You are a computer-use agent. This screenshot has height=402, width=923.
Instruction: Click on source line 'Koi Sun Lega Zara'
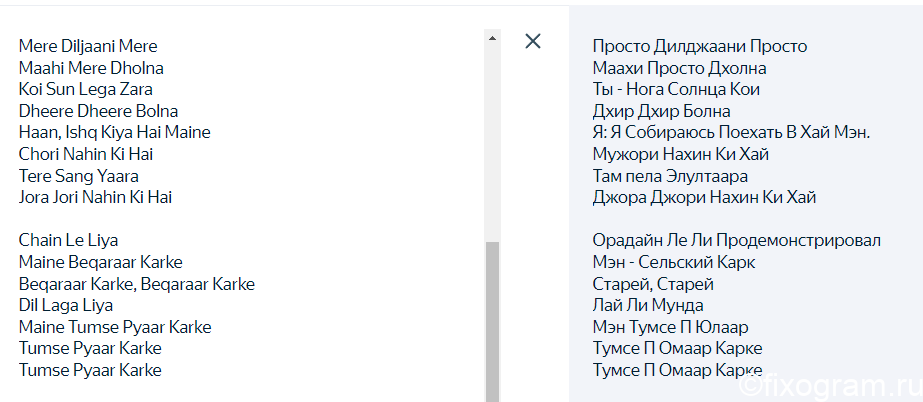pos(86,89)
